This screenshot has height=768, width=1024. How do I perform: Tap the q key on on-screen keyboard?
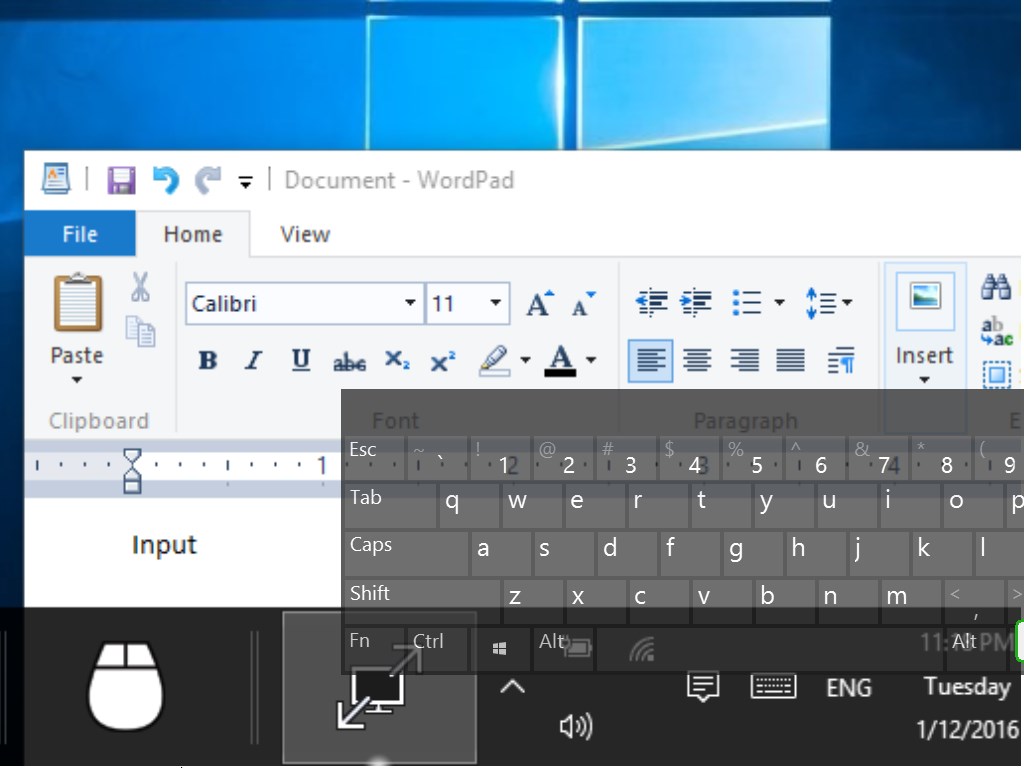pos(469,506)
